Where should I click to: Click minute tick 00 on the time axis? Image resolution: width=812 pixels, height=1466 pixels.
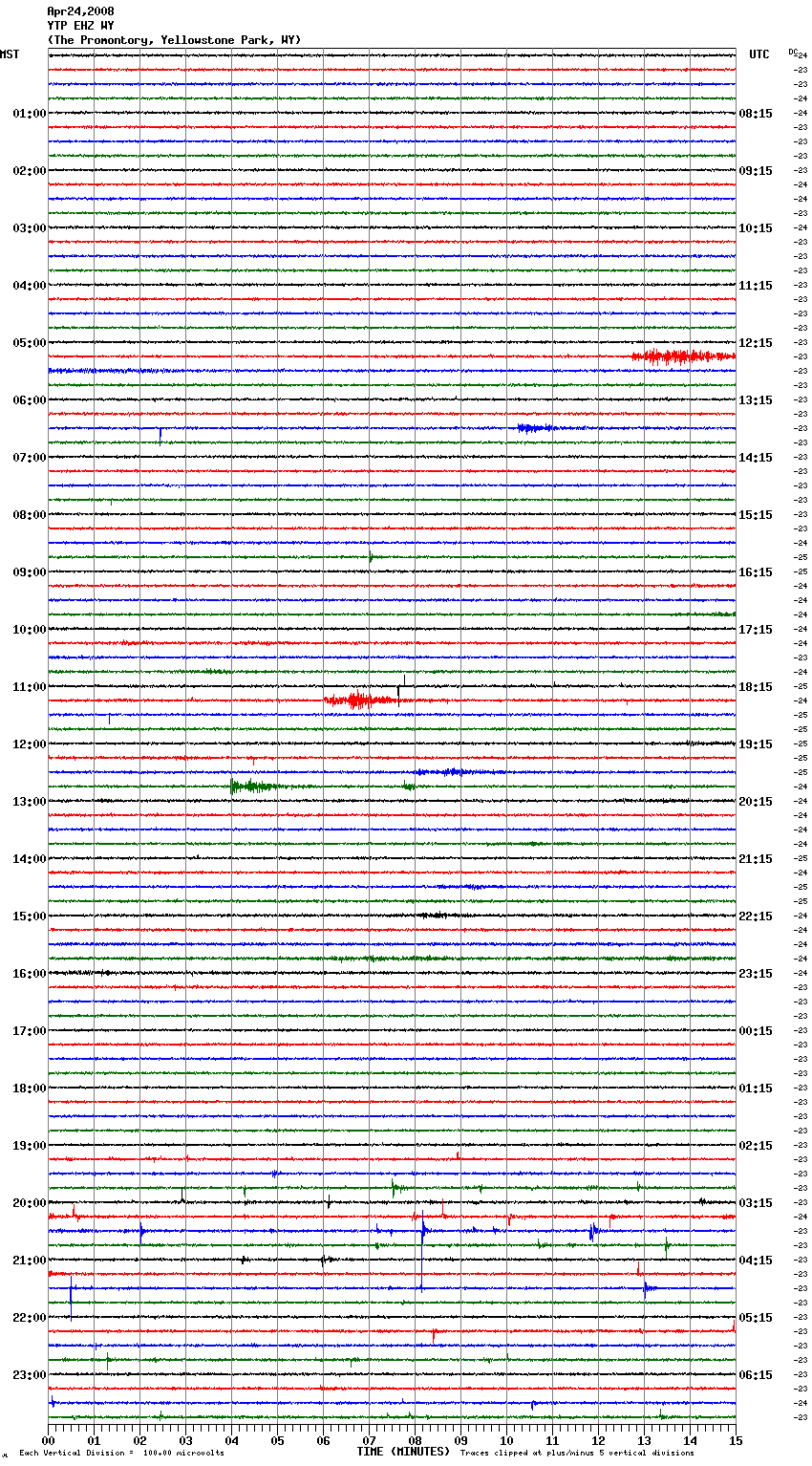pyautogui.click(x=49, y=1440)
